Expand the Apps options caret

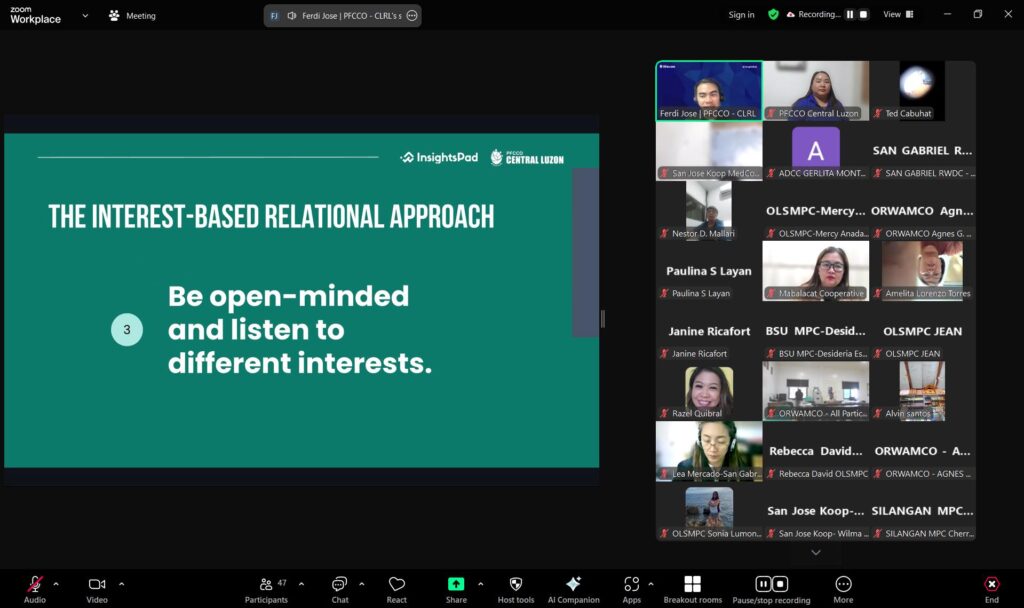(650, 584)
